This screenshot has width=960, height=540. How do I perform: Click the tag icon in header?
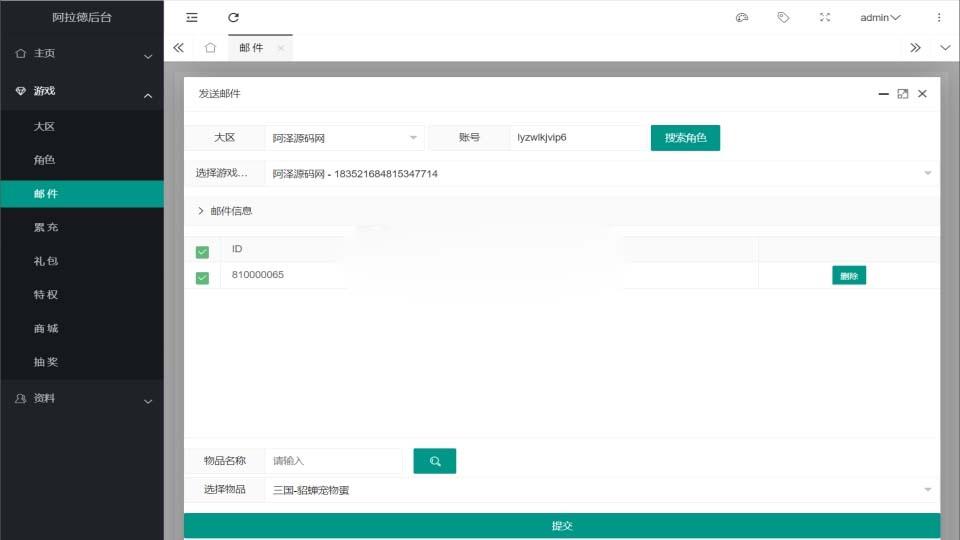coord(783,17)
